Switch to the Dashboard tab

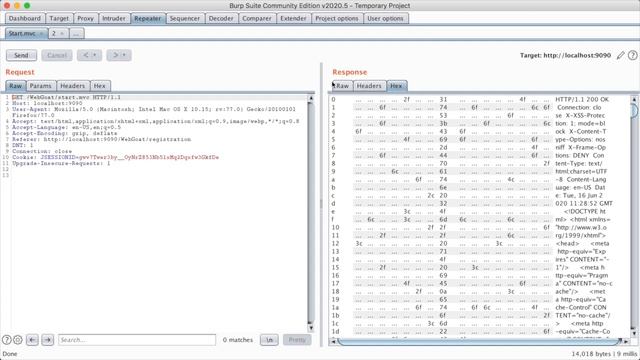[x=24, y=18]
